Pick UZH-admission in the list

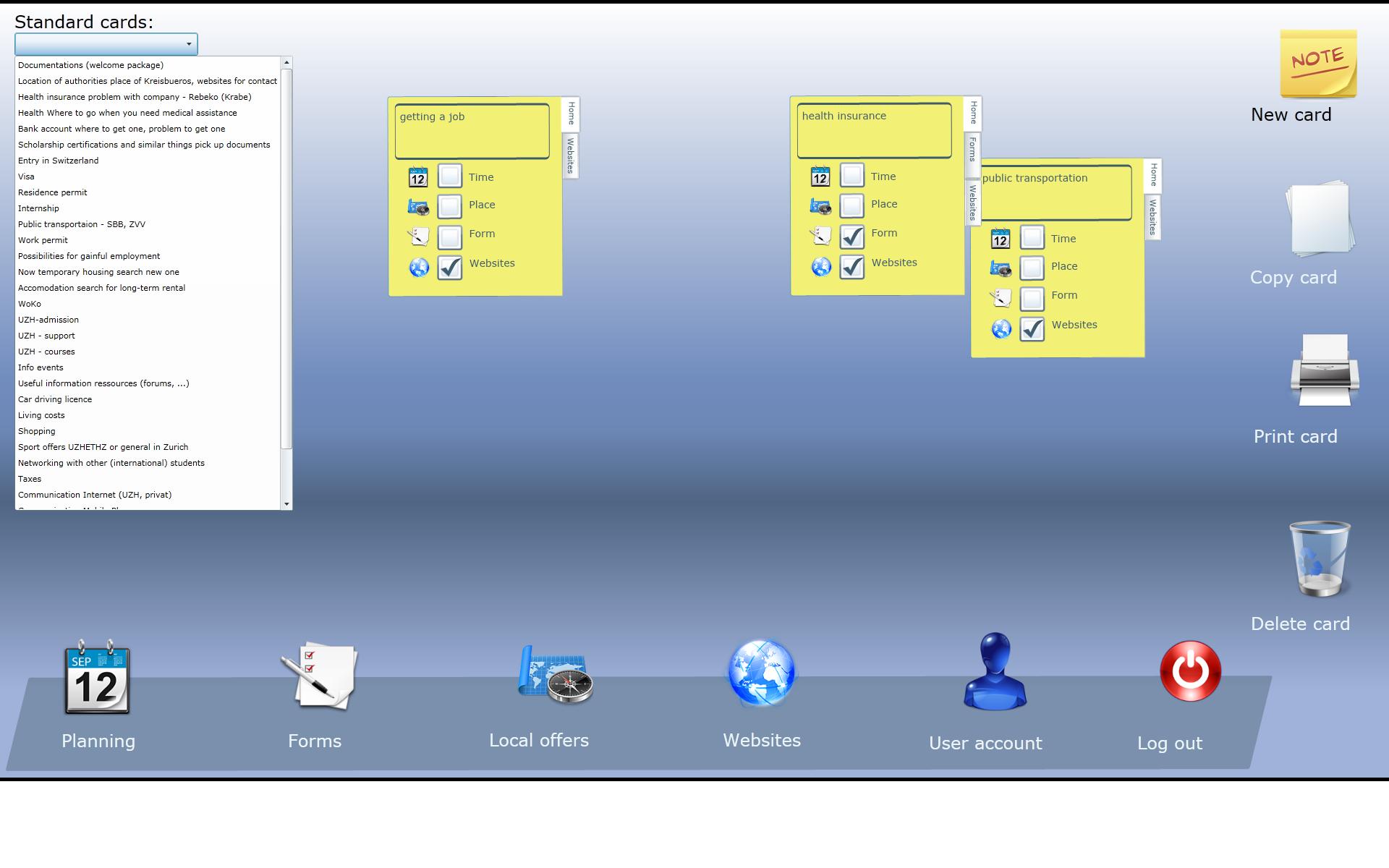[x=148, y=320]
